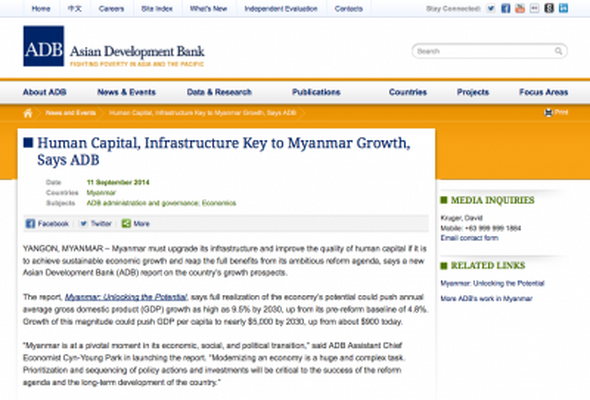
Task: Open ADB Facebook page in header
Action: point(505,8)
